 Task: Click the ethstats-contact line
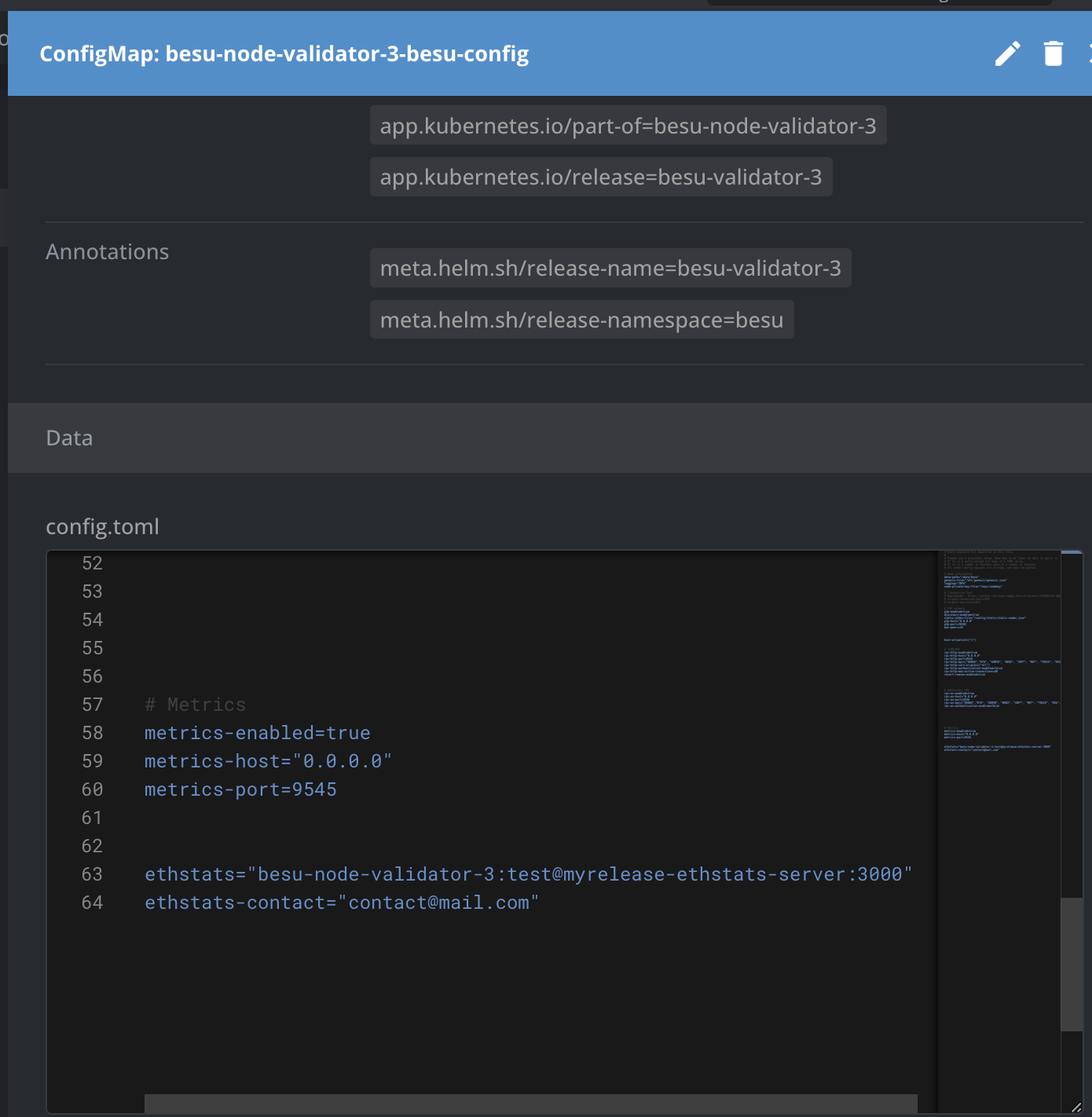(342, 903)
